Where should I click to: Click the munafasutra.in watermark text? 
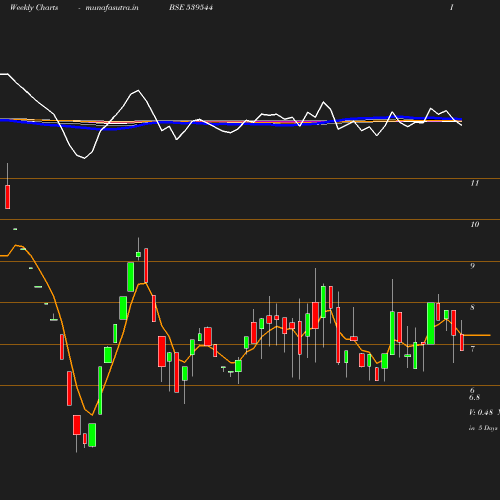point(112,8)
